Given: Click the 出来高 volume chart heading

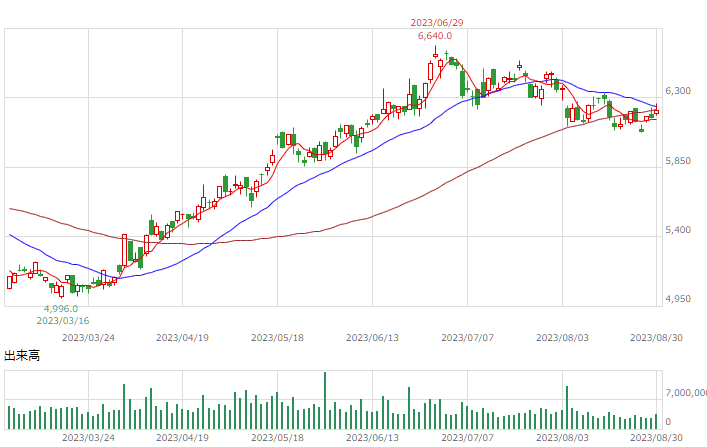Looking at the screenshot, I should (x=22, y=355).
